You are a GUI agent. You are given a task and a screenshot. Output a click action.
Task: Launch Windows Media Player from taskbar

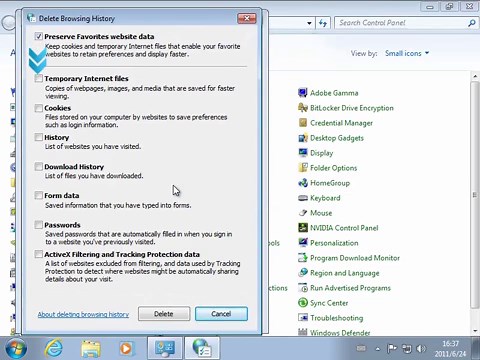126,349
